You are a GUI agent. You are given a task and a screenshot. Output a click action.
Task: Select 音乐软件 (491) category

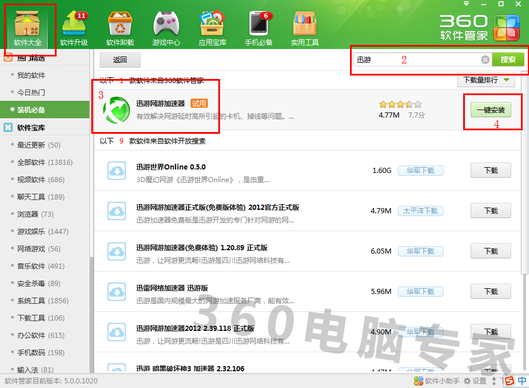click(41, 266)
